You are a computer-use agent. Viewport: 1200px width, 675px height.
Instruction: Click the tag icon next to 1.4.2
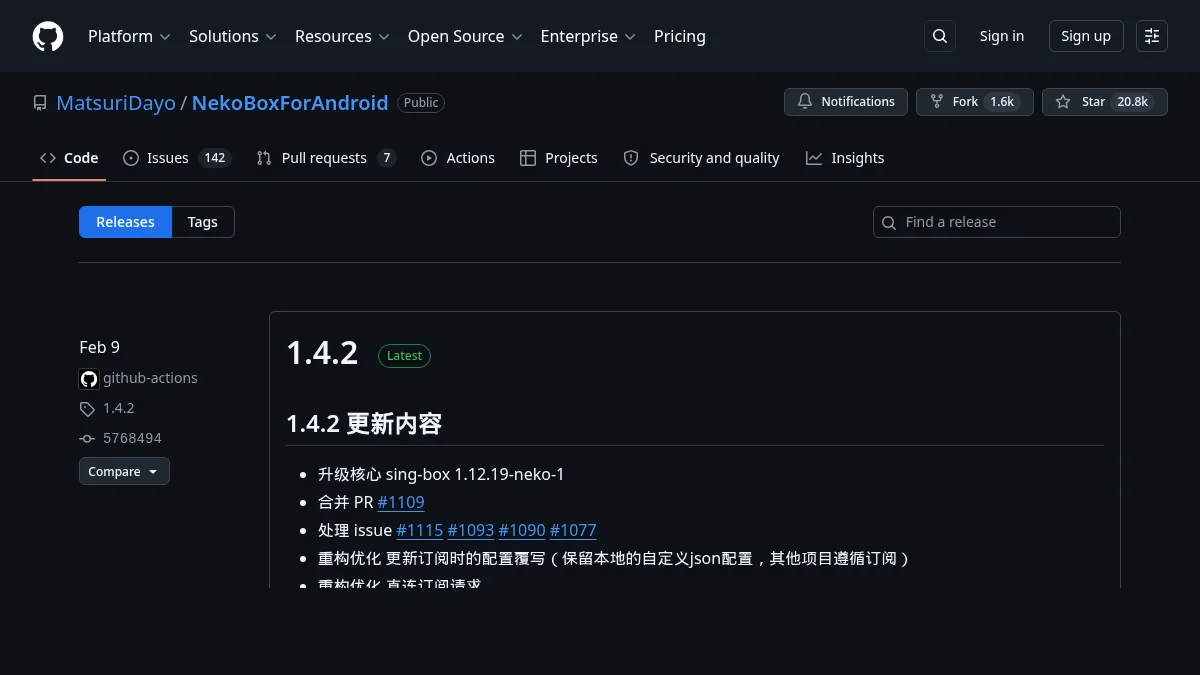(x=87, y=408)
